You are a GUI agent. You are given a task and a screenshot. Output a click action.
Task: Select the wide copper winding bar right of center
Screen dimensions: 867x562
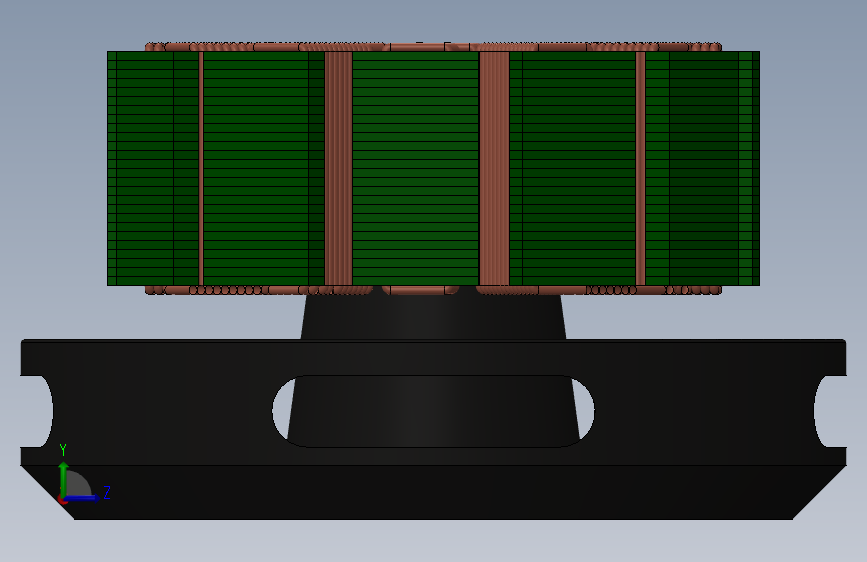(494, 168)
